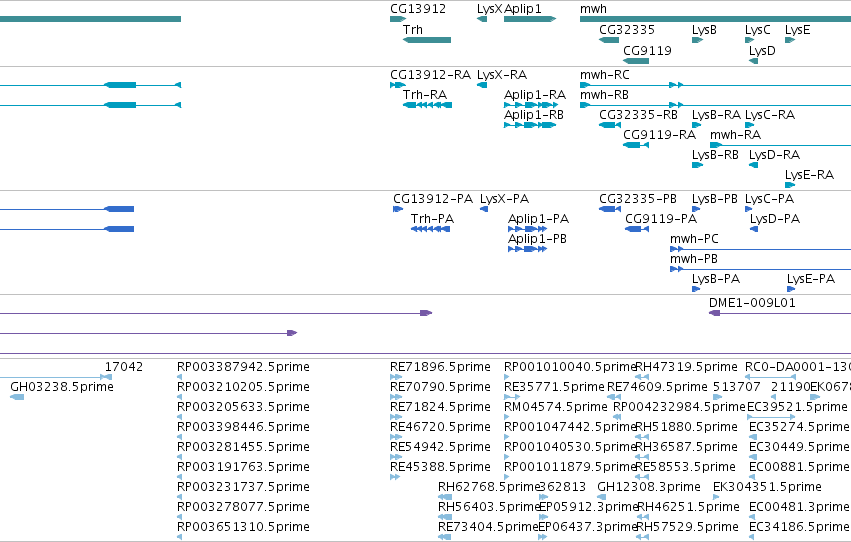Select EST RE45388.5prime

[440, 467]
